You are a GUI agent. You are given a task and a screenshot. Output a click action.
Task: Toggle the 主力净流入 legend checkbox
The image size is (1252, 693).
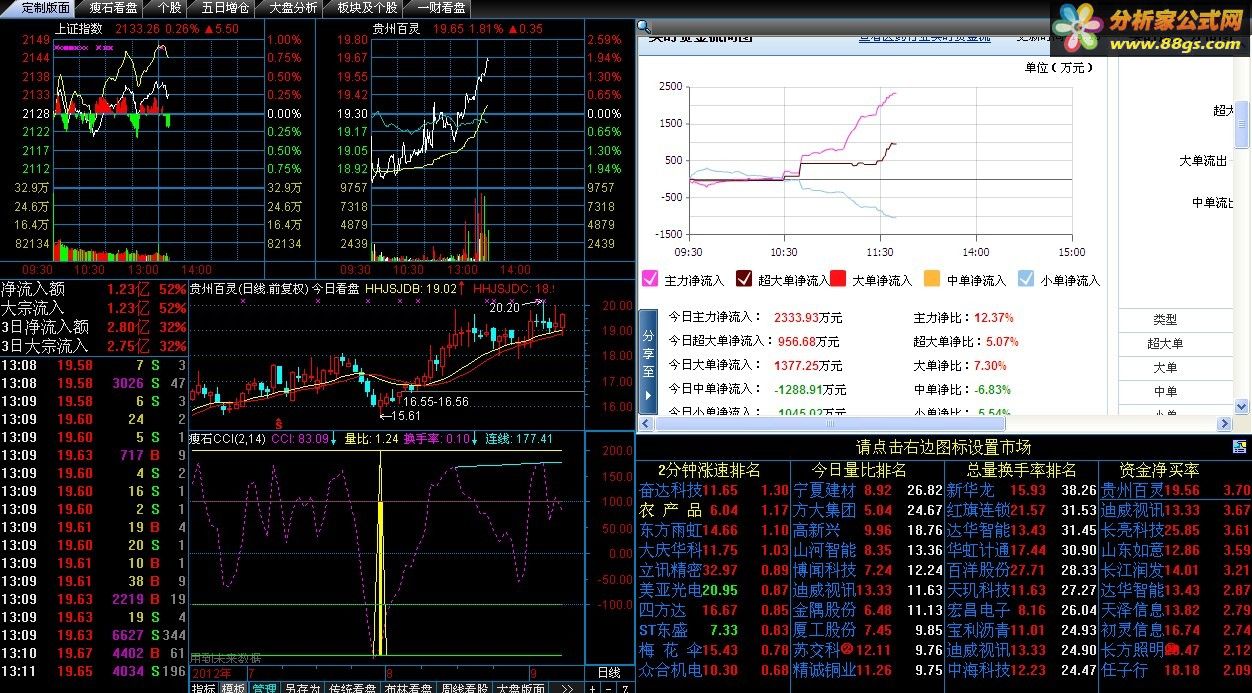pos(649,279)
